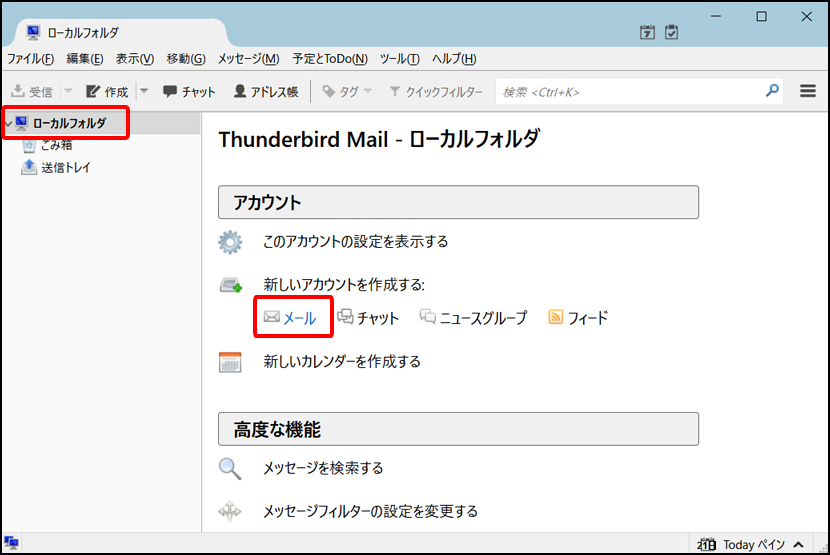Click the gear icon for account settings
The width and height of the screenshot is (830, 555).
[230, 242]
